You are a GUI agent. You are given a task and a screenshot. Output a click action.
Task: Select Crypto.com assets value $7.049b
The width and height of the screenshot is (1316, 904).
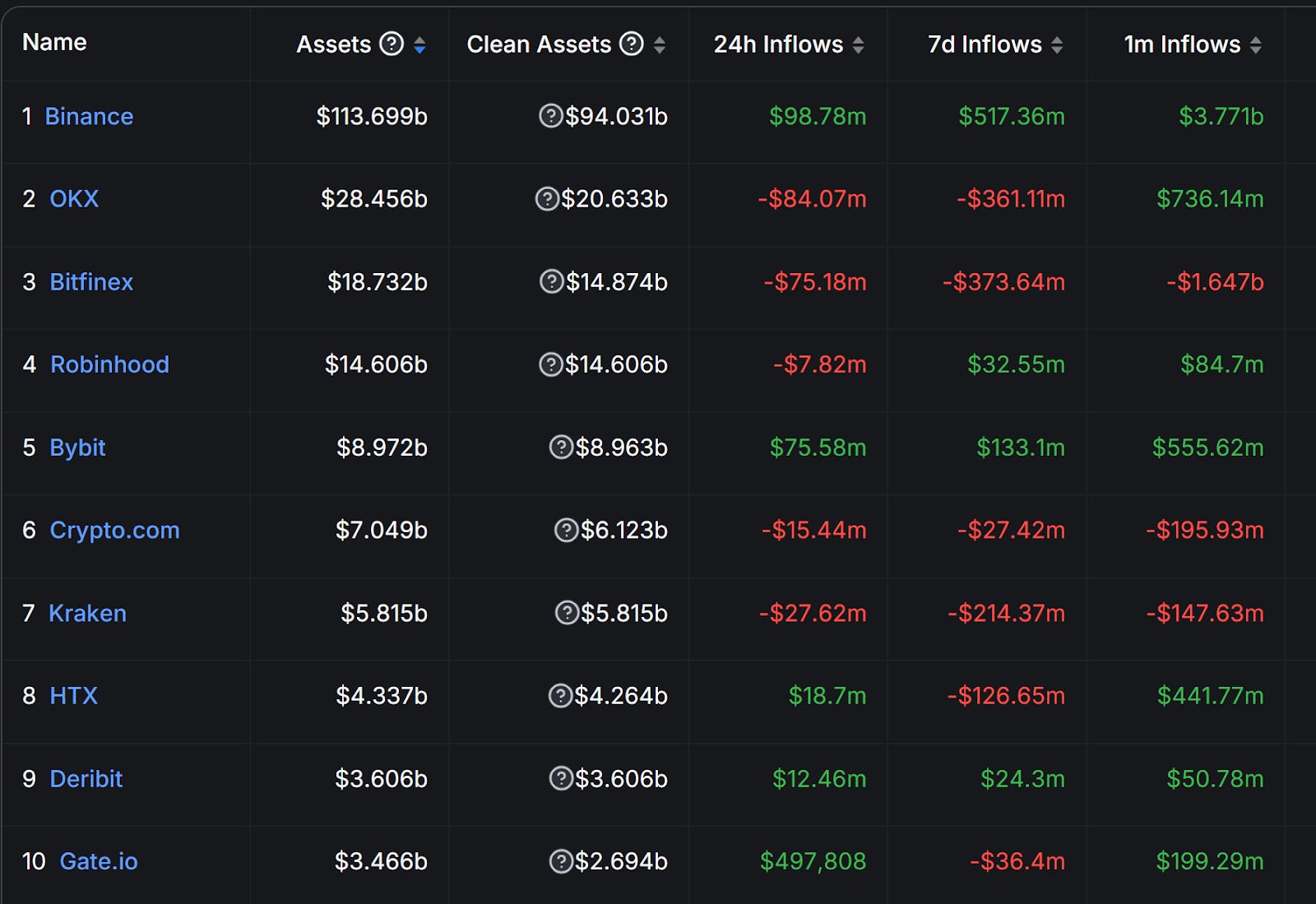(x=382, y=530)
